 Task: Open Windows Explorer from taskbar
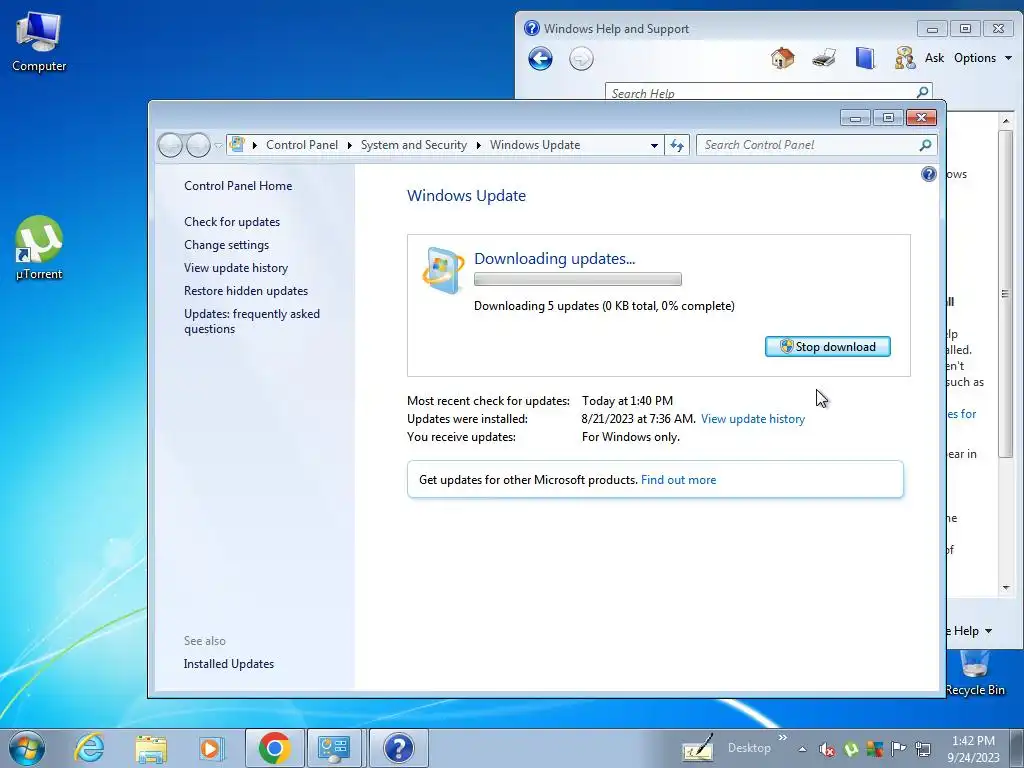pyautogui.click(x=151, y=748)
